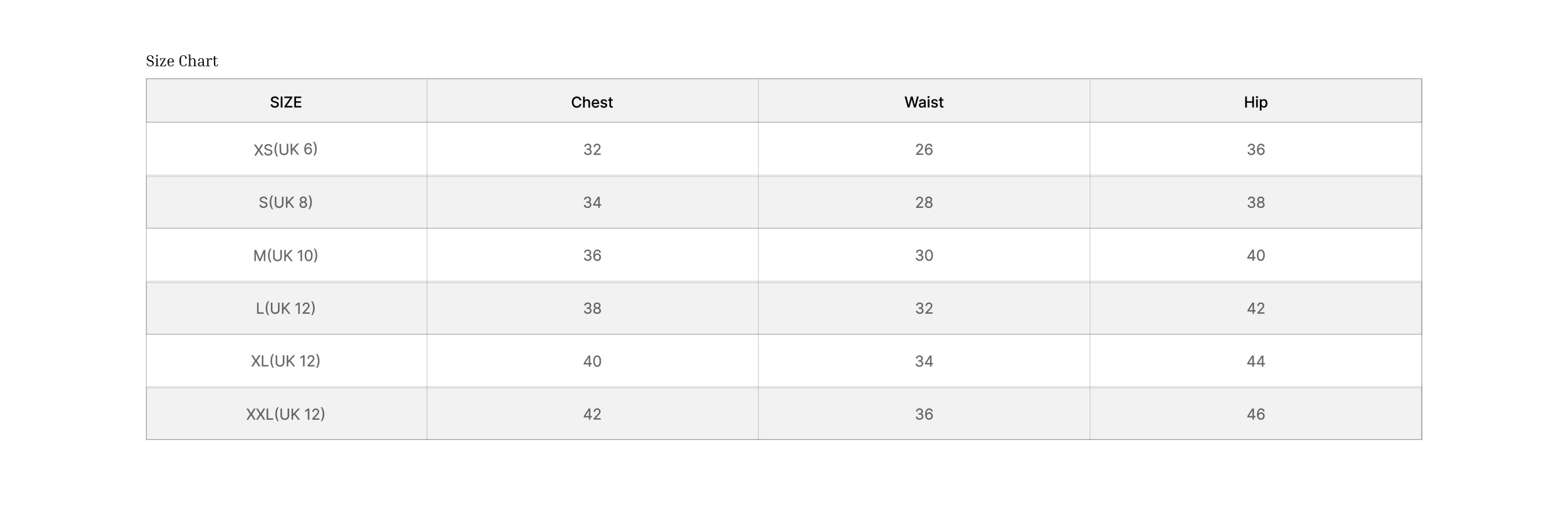Select the L(UK 12) size cell
1568x514 pixels.
[x=286, y=308]
